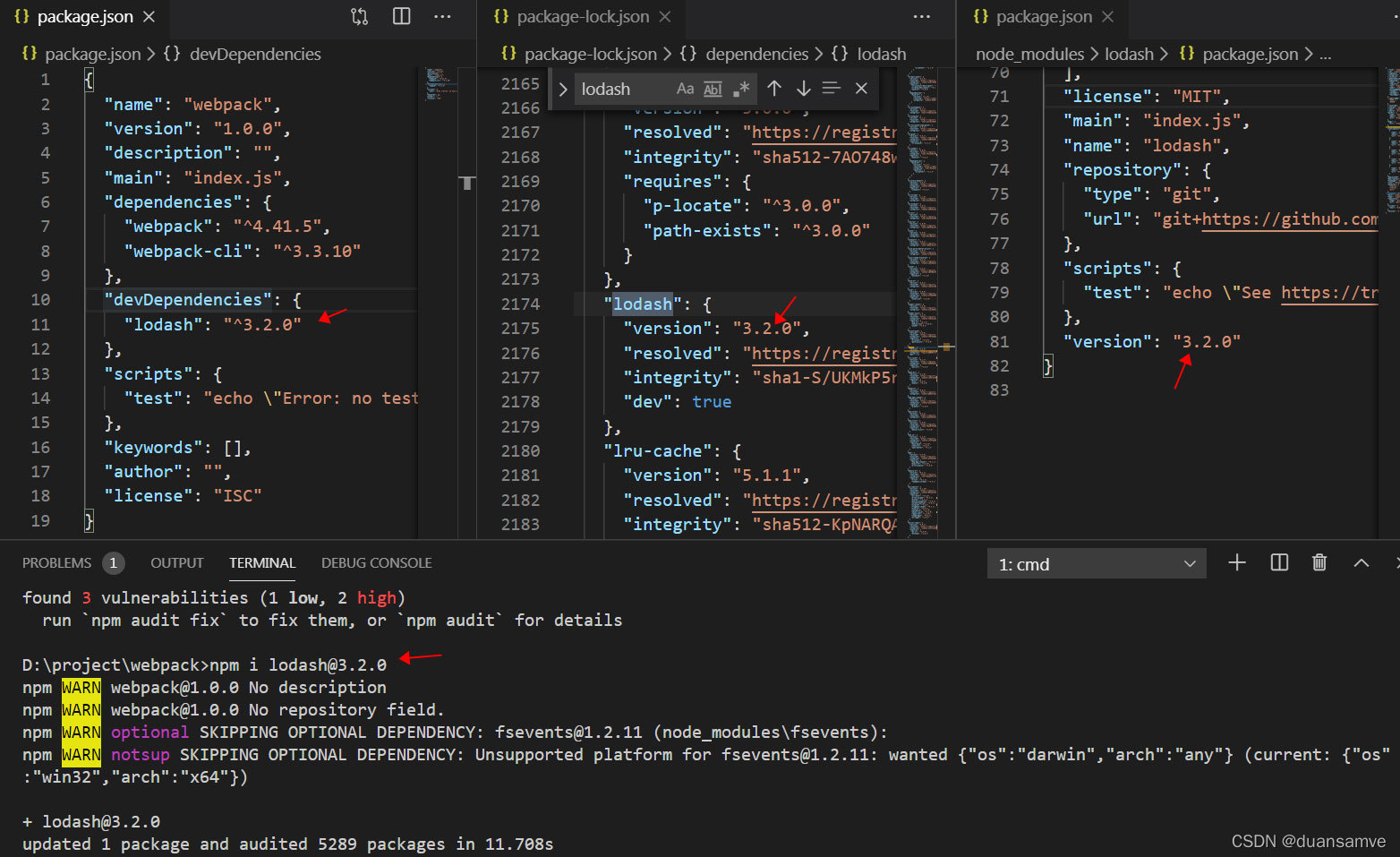The width and height of the screenshot is (1400, 857).
Task: Toggle Find in Selection
Action: (x=832, y=88)
